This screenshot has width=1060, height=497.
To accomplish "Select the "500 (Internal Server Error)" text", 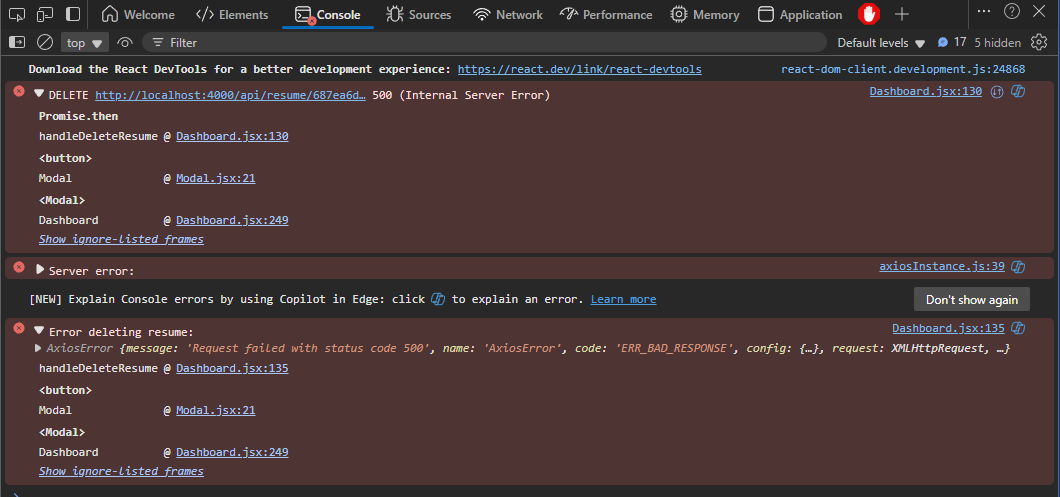I will pyautogui.click(x=461, y=95).
